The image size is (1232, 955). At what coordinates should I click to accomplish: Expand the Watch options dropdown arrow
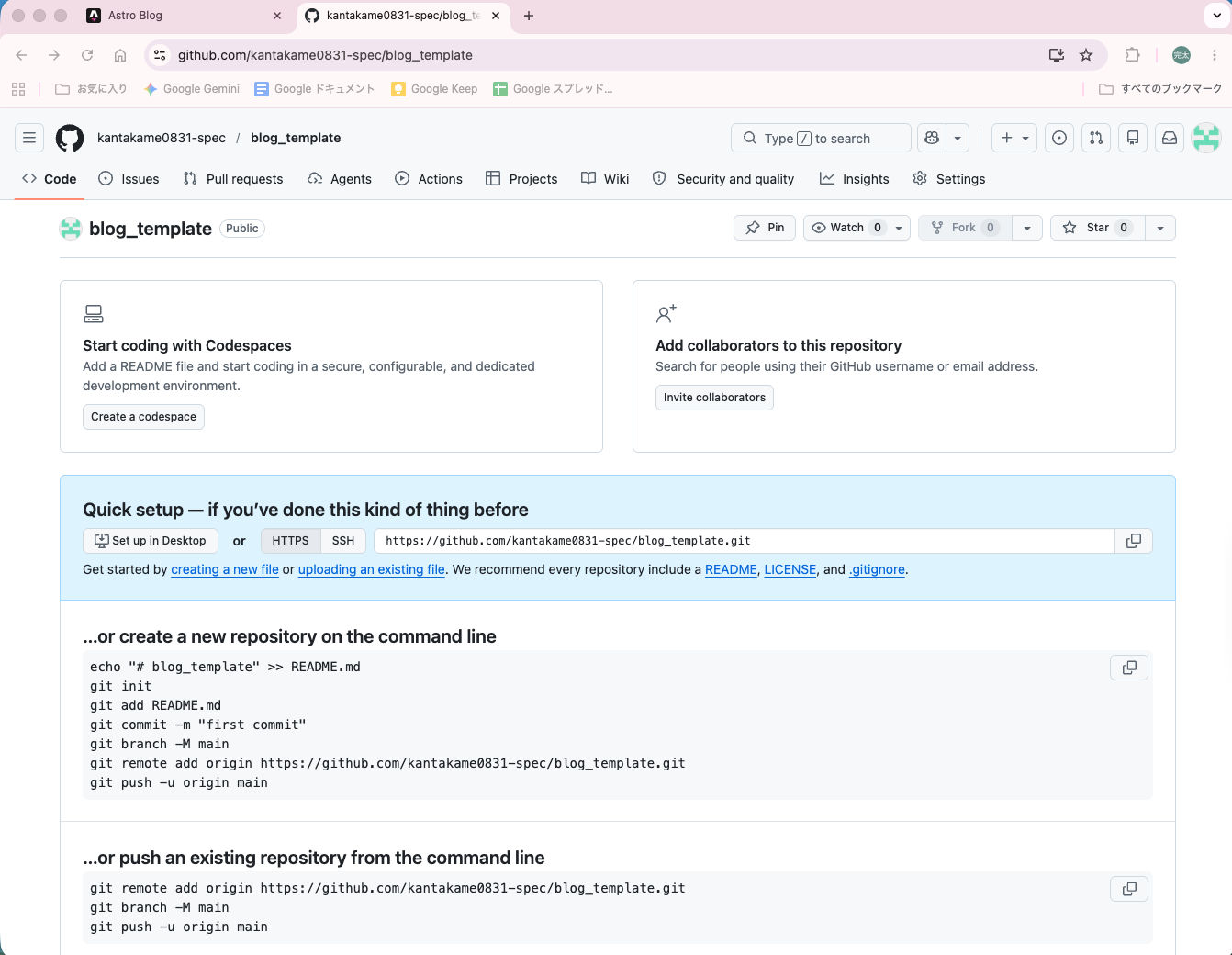899,228
